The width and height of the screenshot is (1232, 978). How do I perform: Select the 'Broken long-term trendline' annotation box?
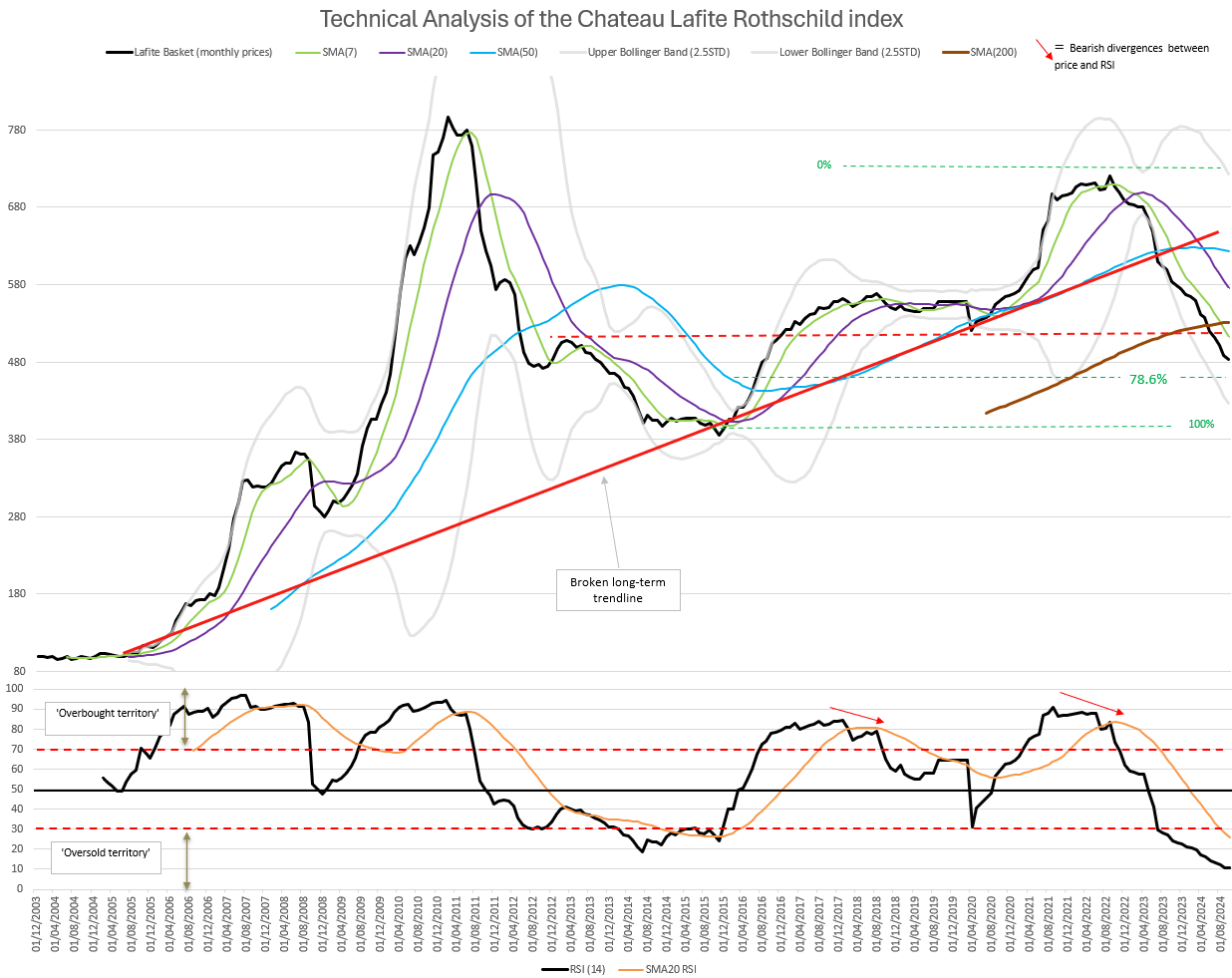(x=618, y=590)
